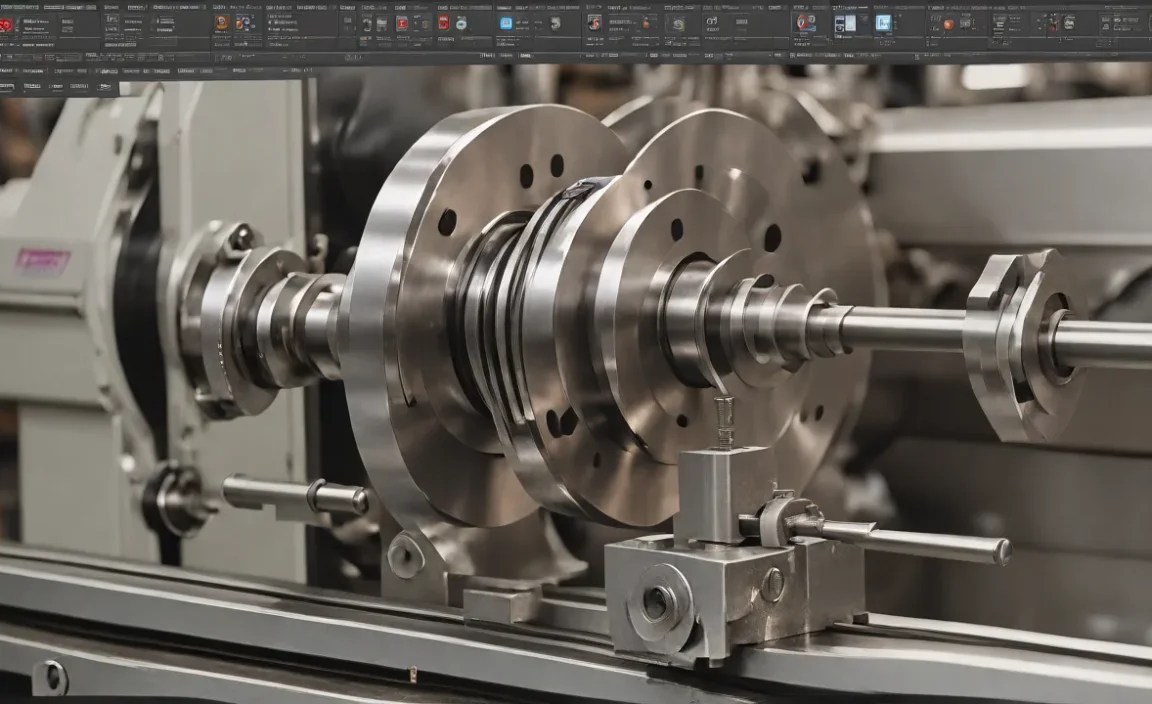Open the blue monitor display icon
The image size is (1152, 704).
click(885, 22)
